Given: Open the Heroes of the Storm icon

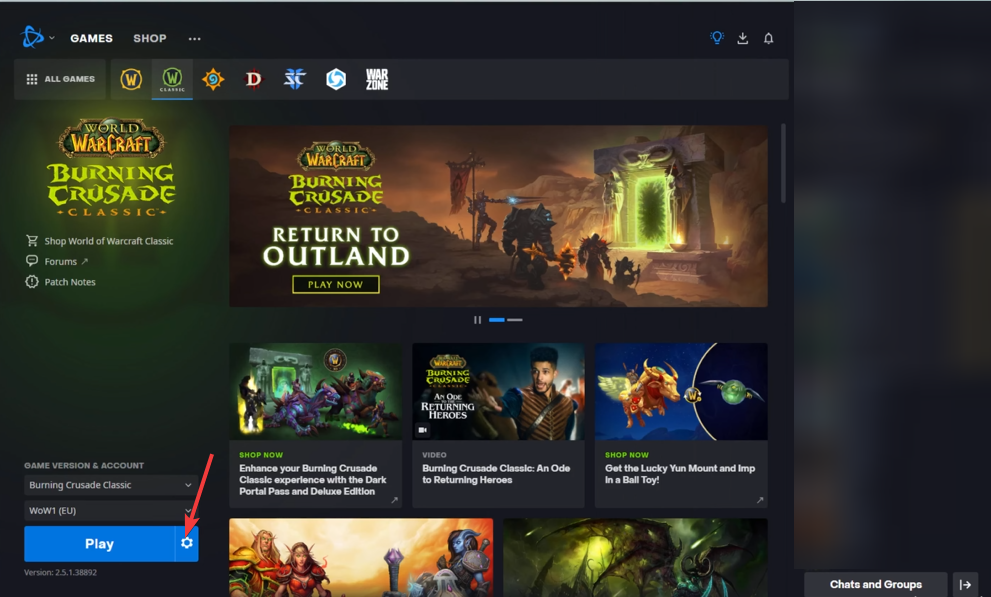Looking at the screenshot, I should click(x=336, y=80).
